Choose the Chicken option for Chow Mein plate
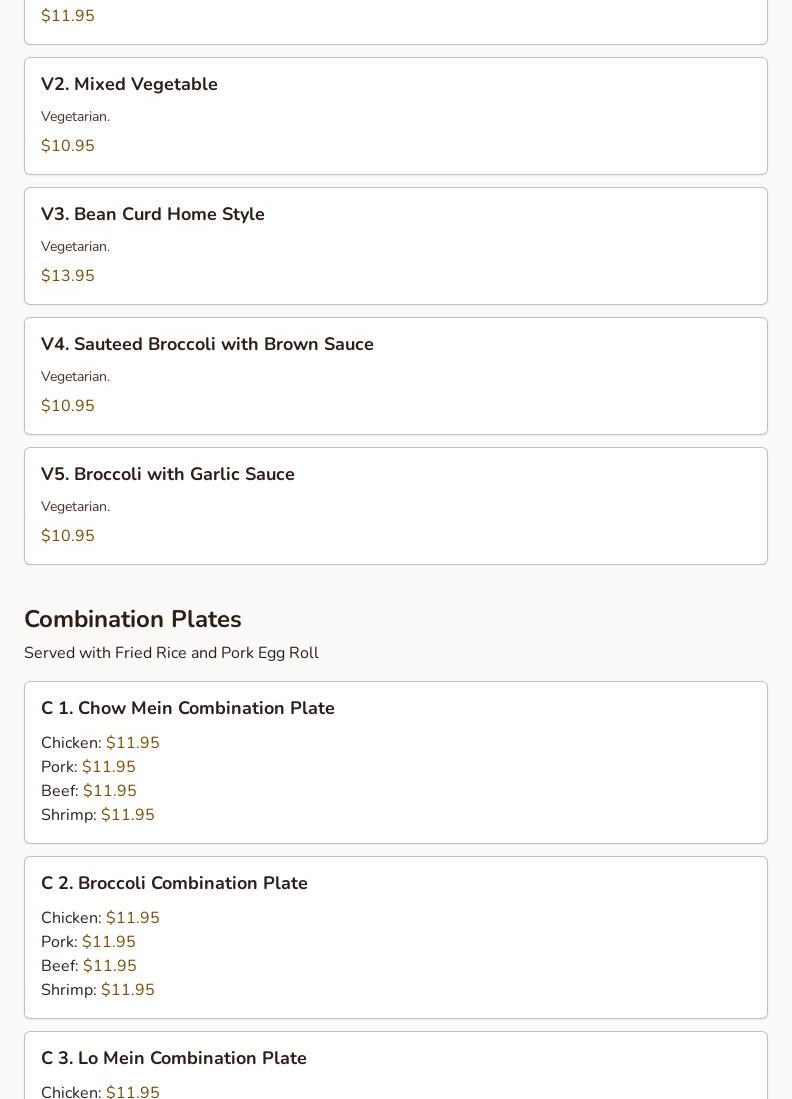 point(100,743)
